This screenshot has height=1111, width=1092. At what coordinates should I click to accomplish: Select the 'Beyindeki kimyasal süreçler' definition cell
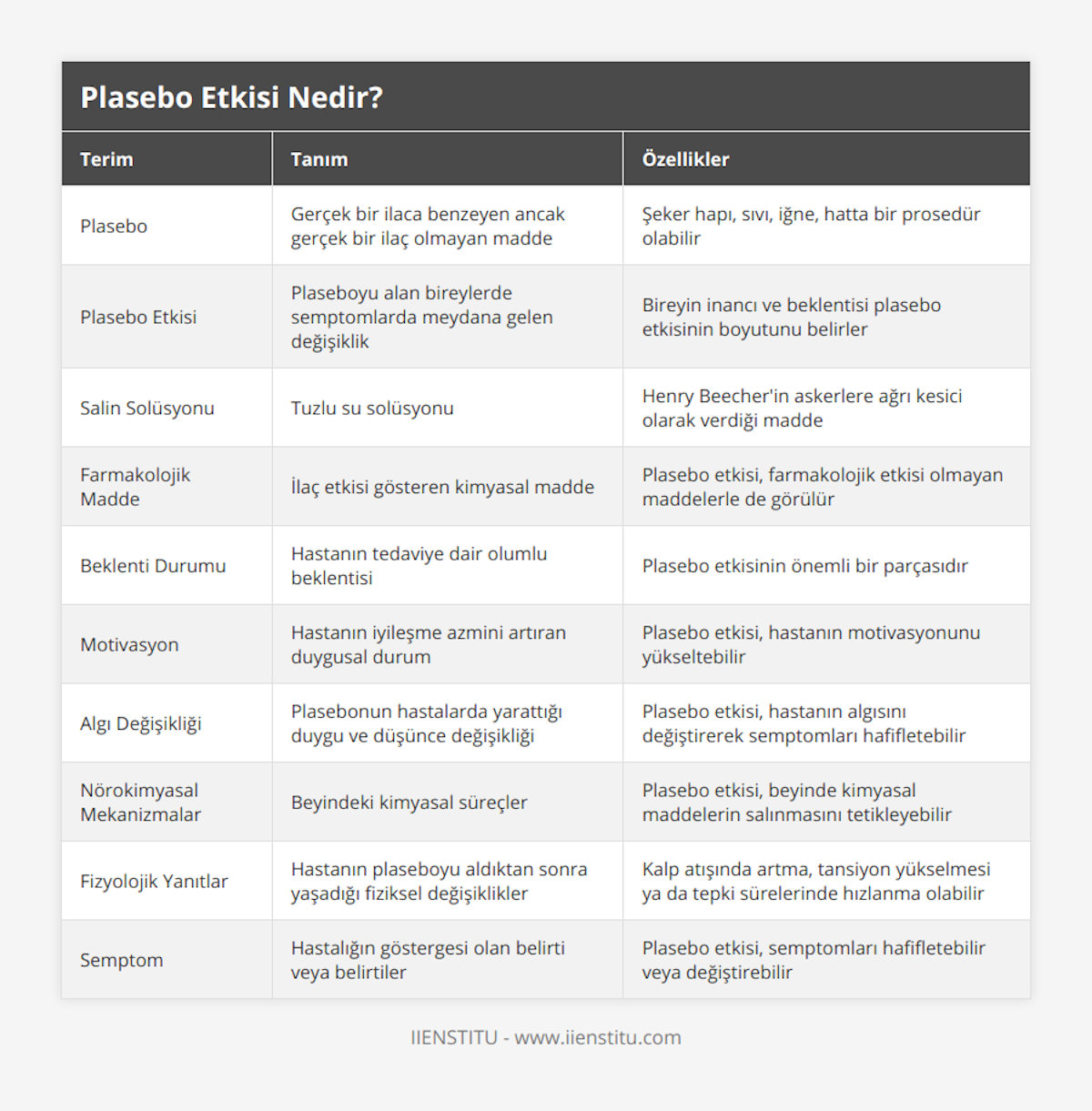coord(409,803)
